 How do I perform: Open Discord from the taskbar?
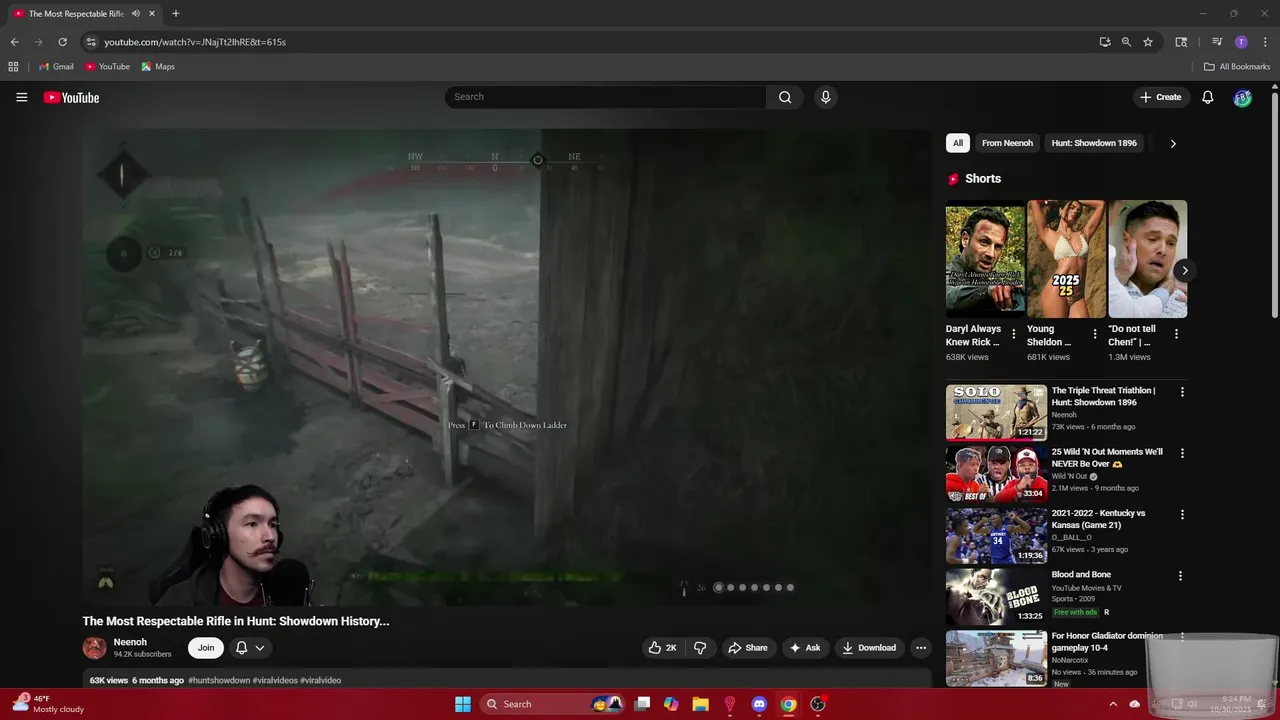pos(759,704)
